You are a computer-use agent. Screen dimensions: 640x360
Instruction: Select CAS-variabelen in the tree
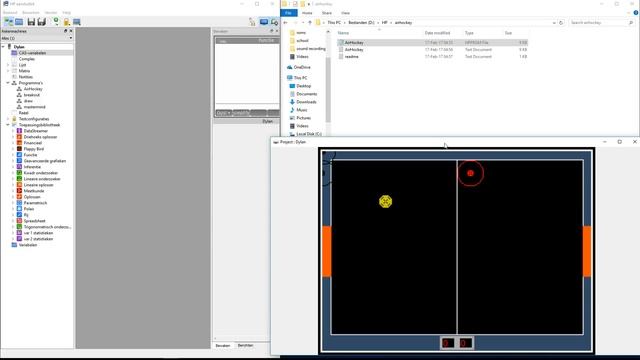32,53
